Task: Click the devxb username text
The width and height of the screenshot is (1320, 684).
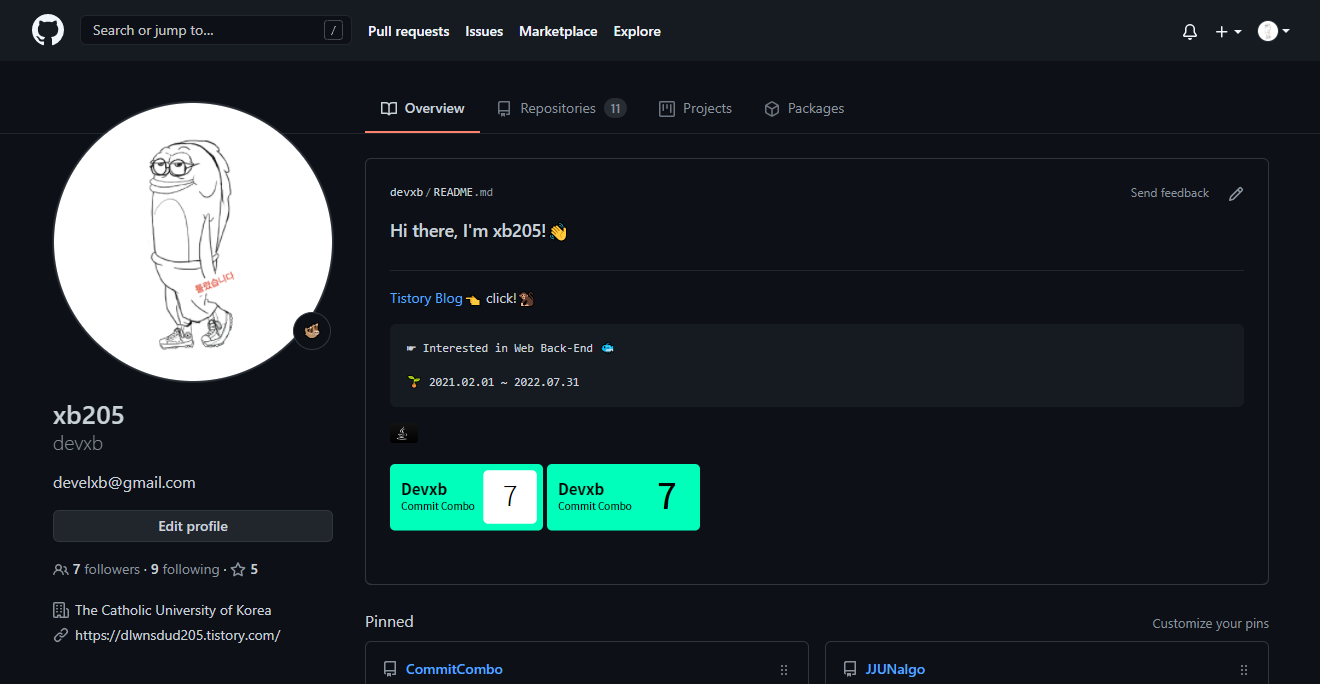Action: (78, 444)
